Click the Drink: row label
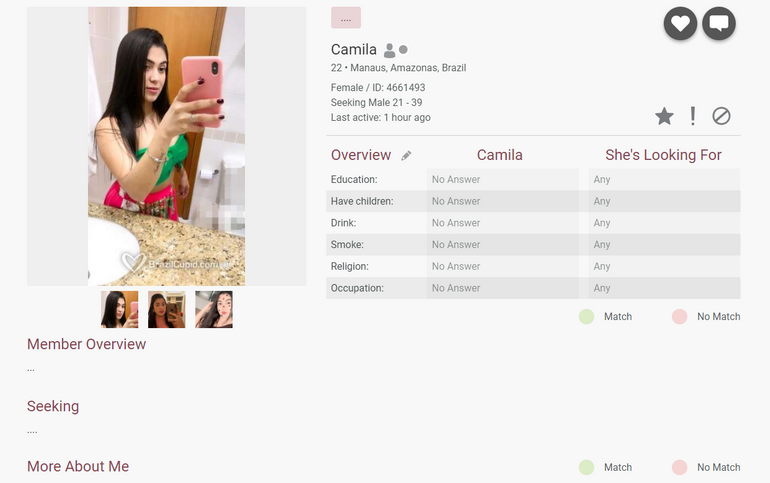The width and height of the screenshot is (770, 483). tap(343, 223)
